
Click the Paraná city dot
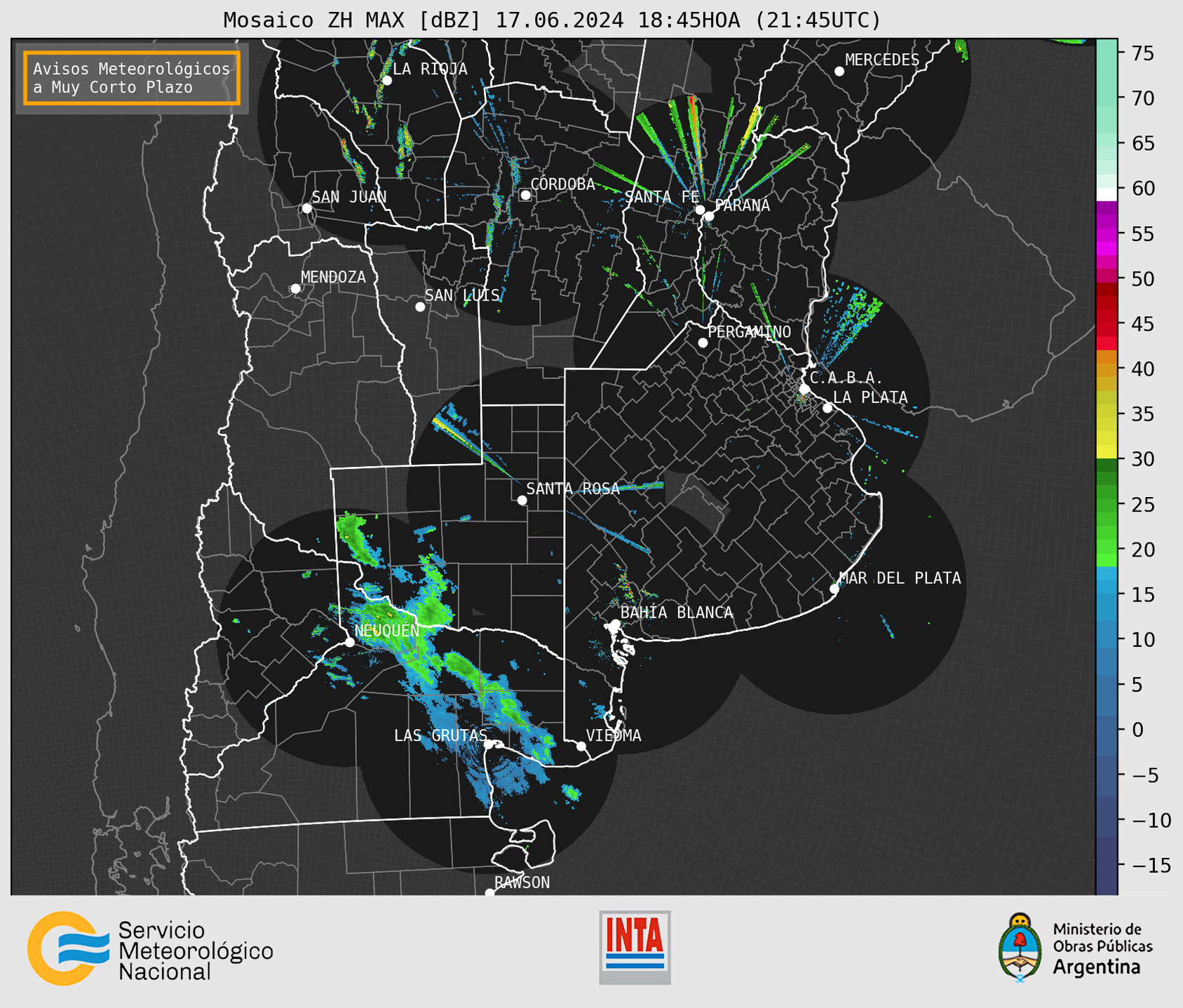(709, 216)
